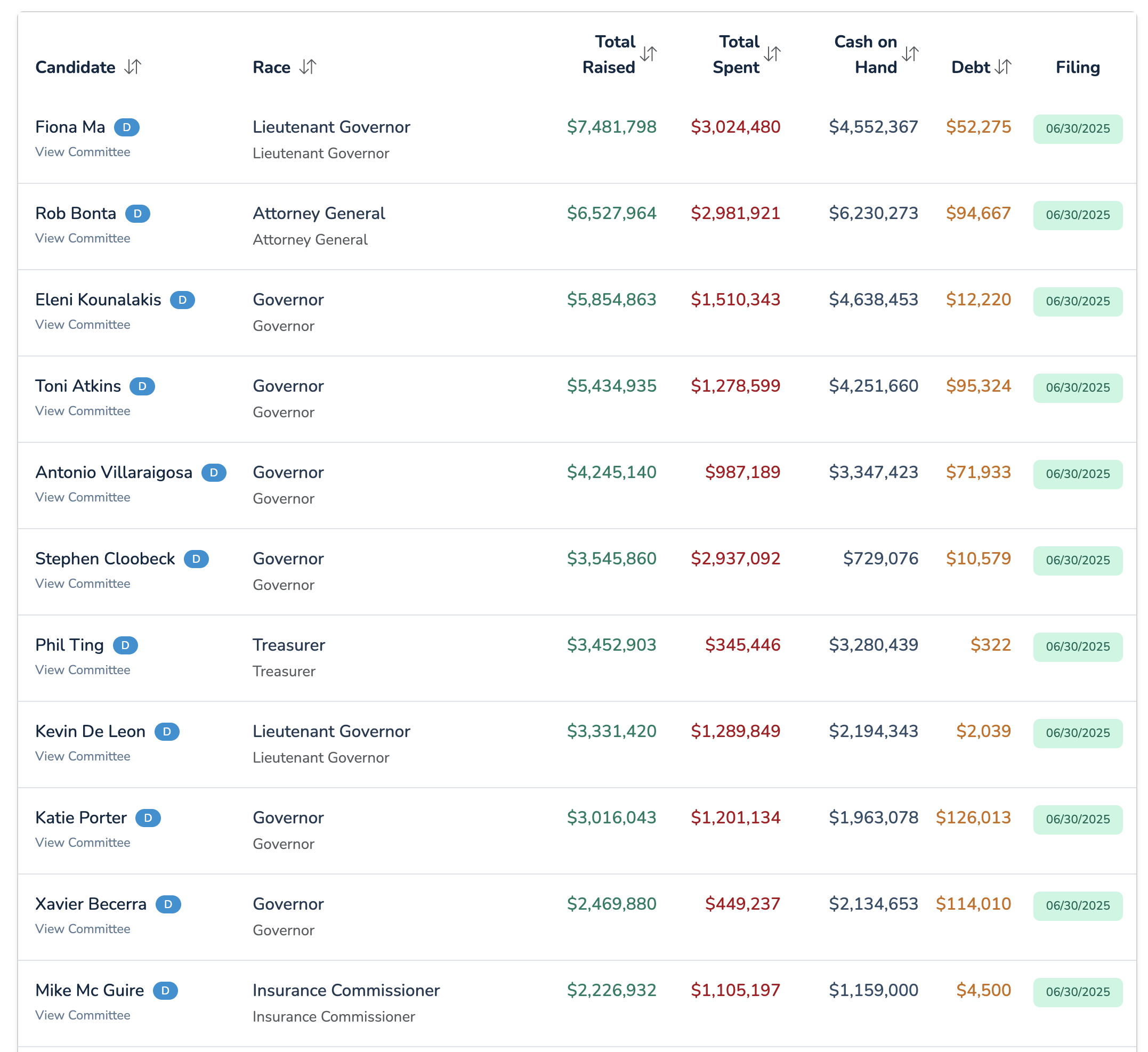
Task: Click Phil Ting's 06/30/2025 filing badge
Action: [x=1078, y=646]
